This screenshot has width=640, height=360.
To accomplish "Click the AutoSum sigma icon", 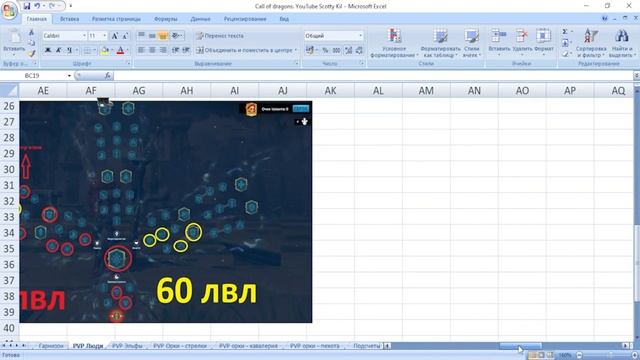I will [x=566, y=32].
